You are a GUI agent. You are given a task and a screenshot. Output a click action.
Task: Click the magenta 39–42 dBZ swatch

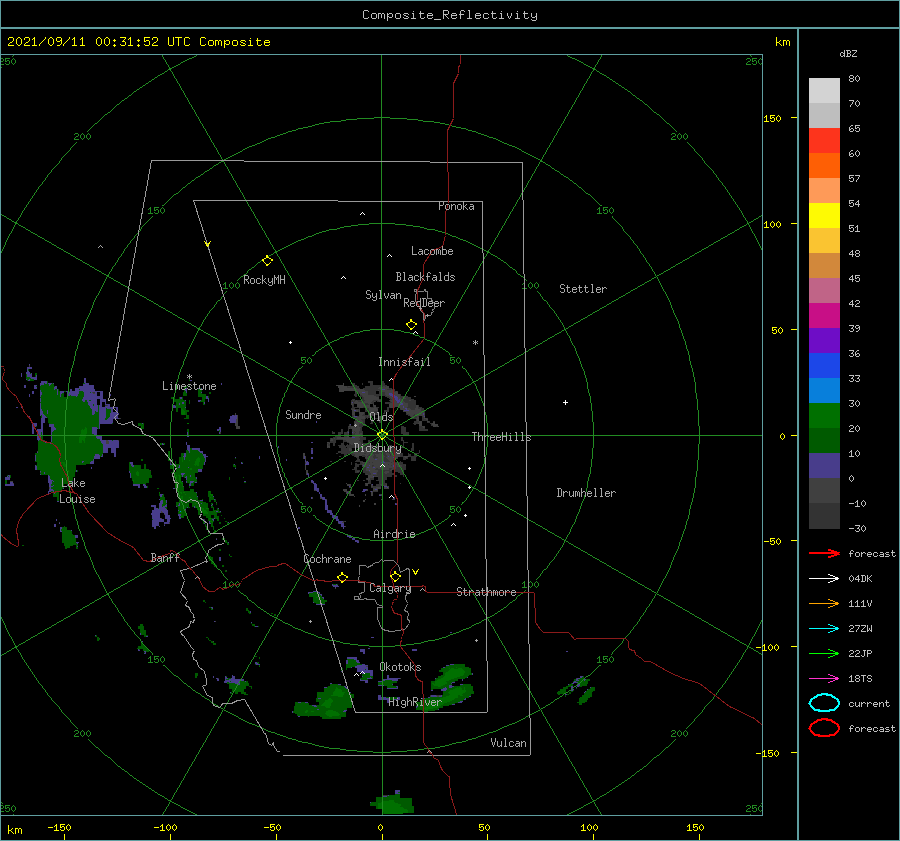pyautogui.click(x=824, y=316)
